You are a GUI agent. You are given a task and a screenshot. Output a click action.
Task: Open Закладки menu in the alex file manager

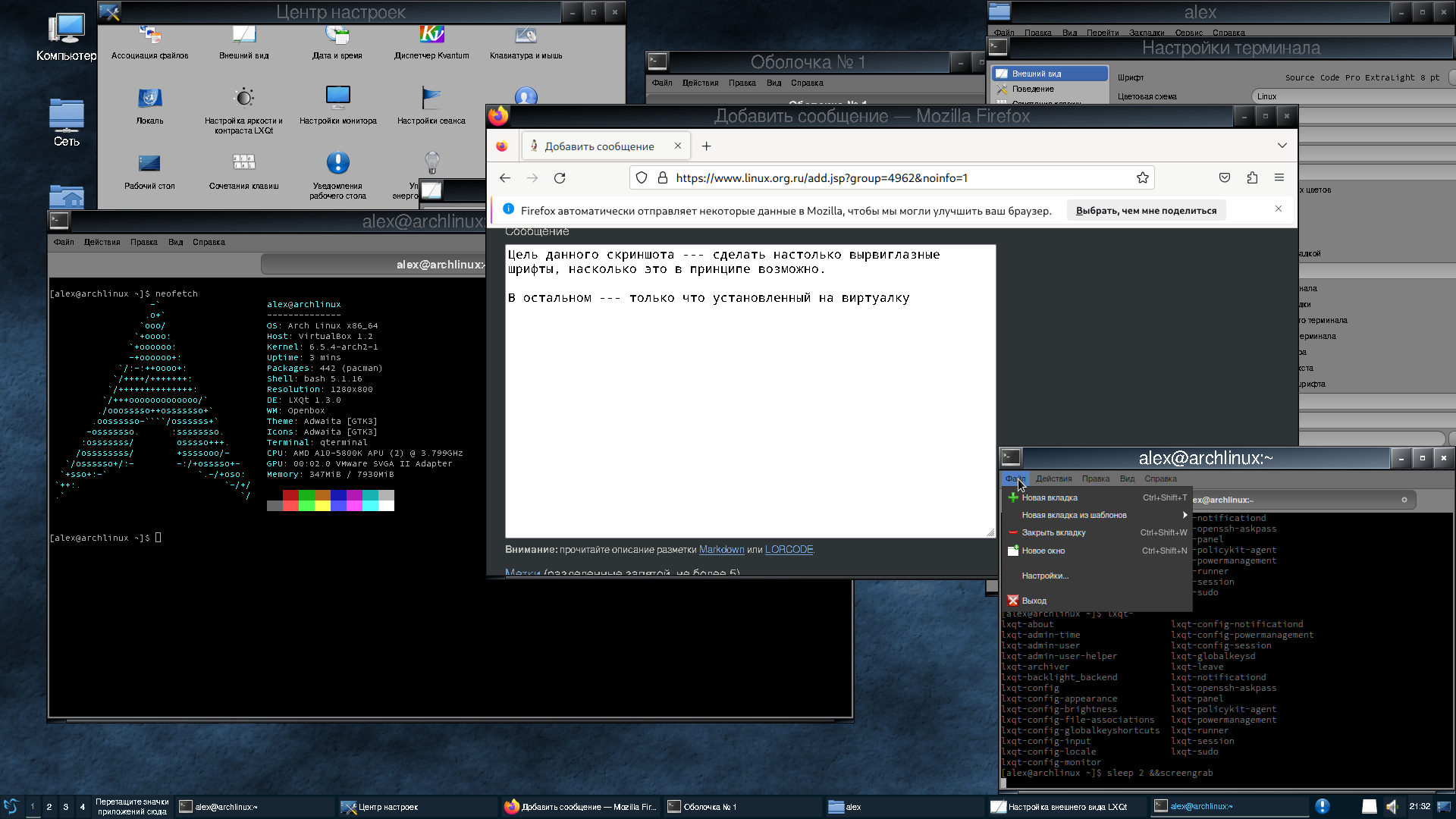point(1146,33)
